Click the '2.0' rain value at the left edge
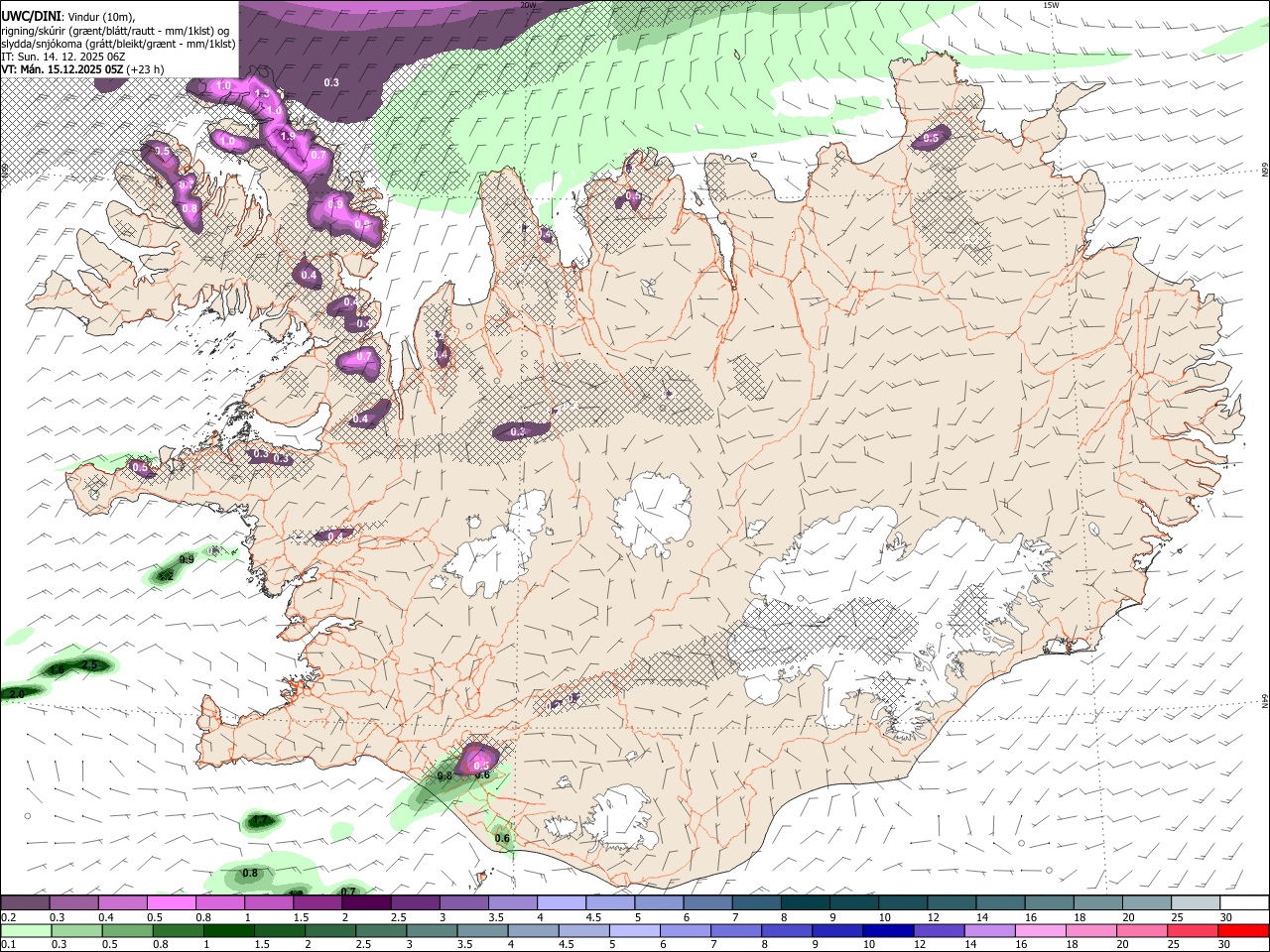Image resolution: width=1270 pixels, height=952 pixels. click(15, 693)
